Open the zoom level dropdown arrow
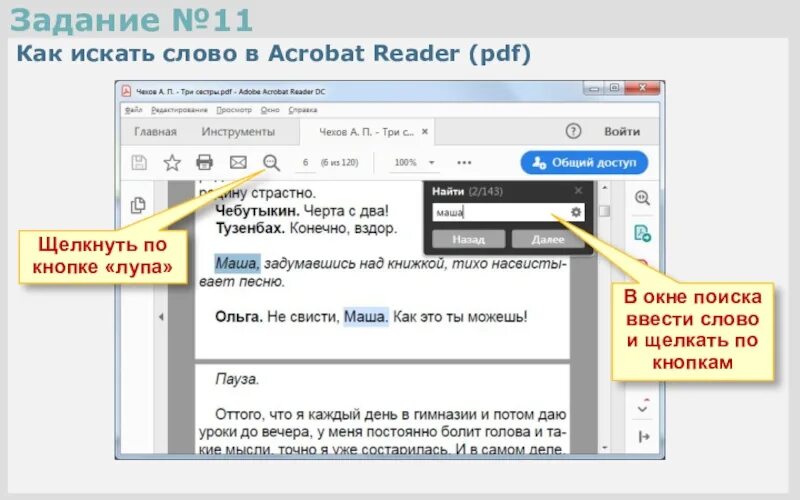Image resolution: width=800 pixels, height=500 pixels. click(431, 163)
